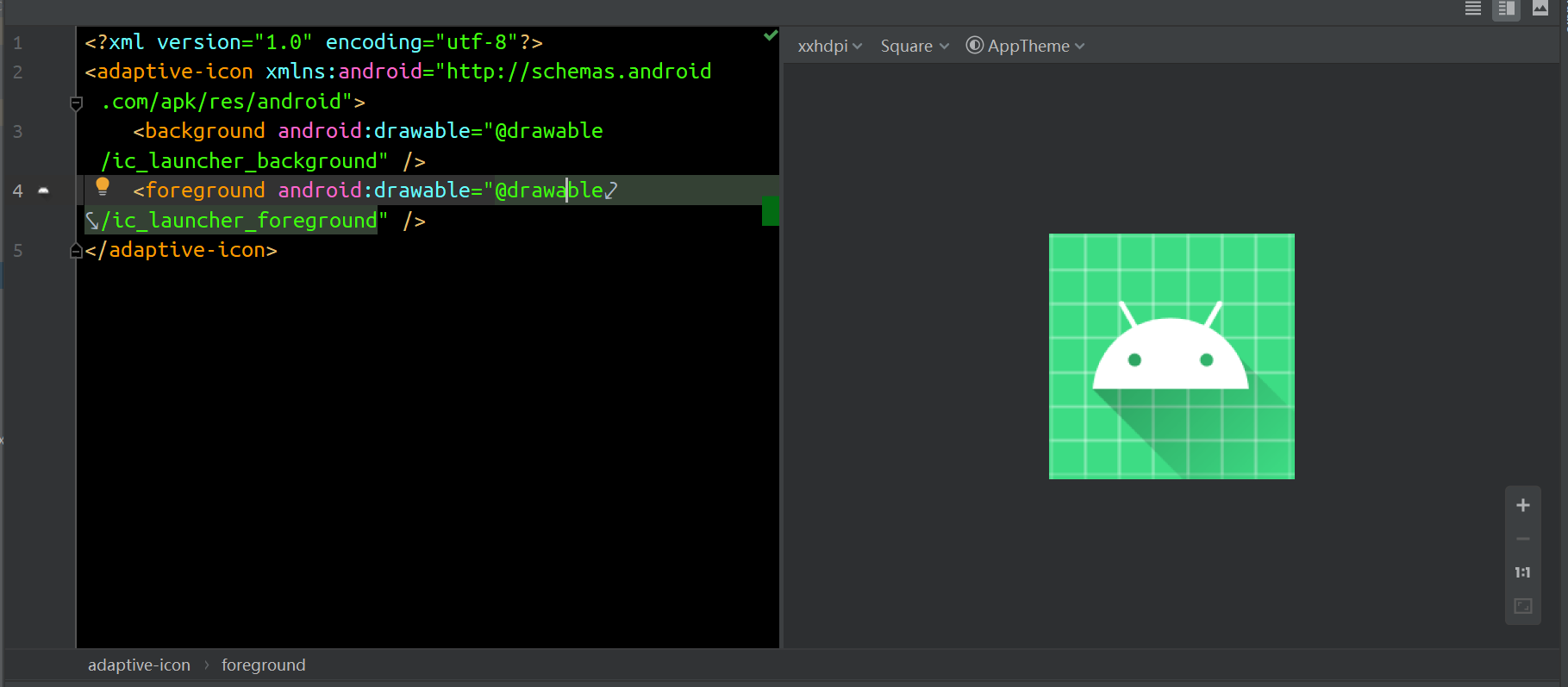Click line number 5 in gutter

point(17,251)
